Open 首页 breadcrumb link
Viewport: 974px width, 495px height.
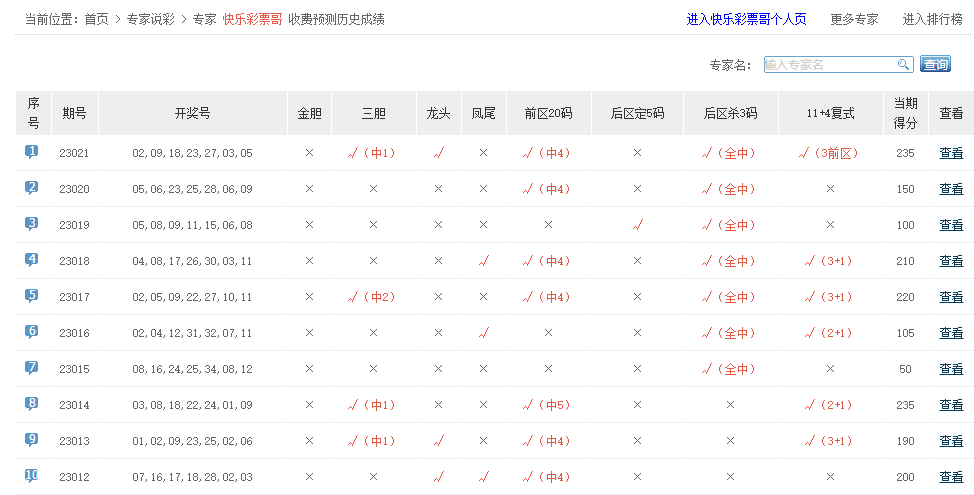tap(96, 19)
